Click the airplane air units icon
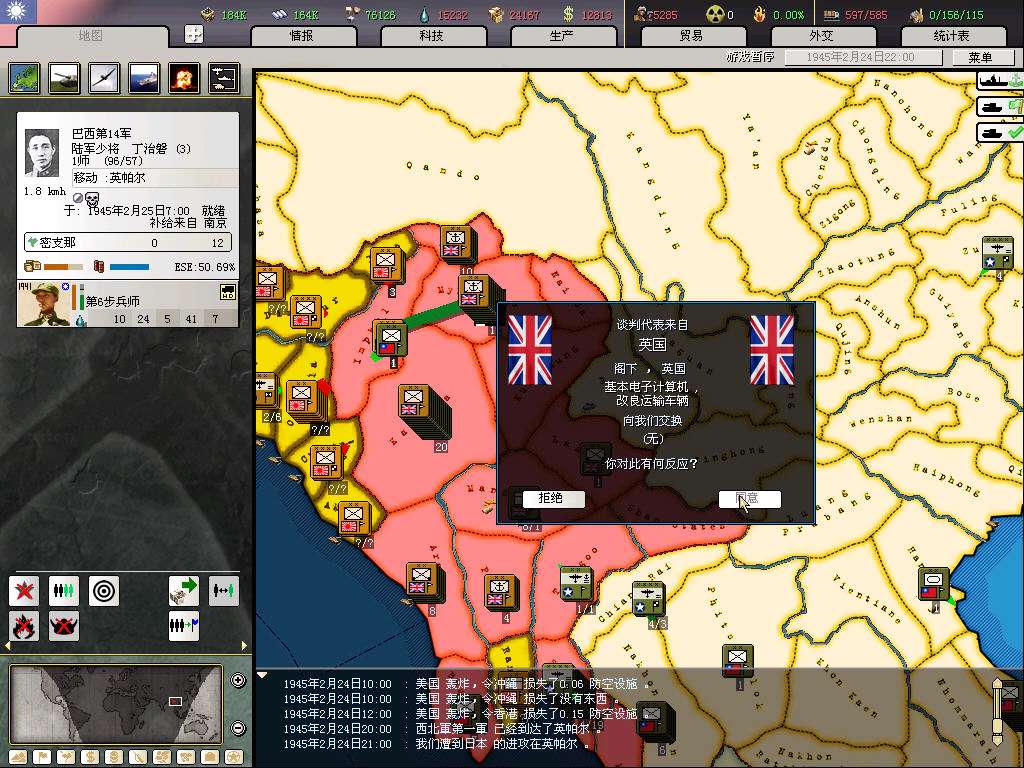This screenshot has height=768, width=1024. [x=104, y=77]
